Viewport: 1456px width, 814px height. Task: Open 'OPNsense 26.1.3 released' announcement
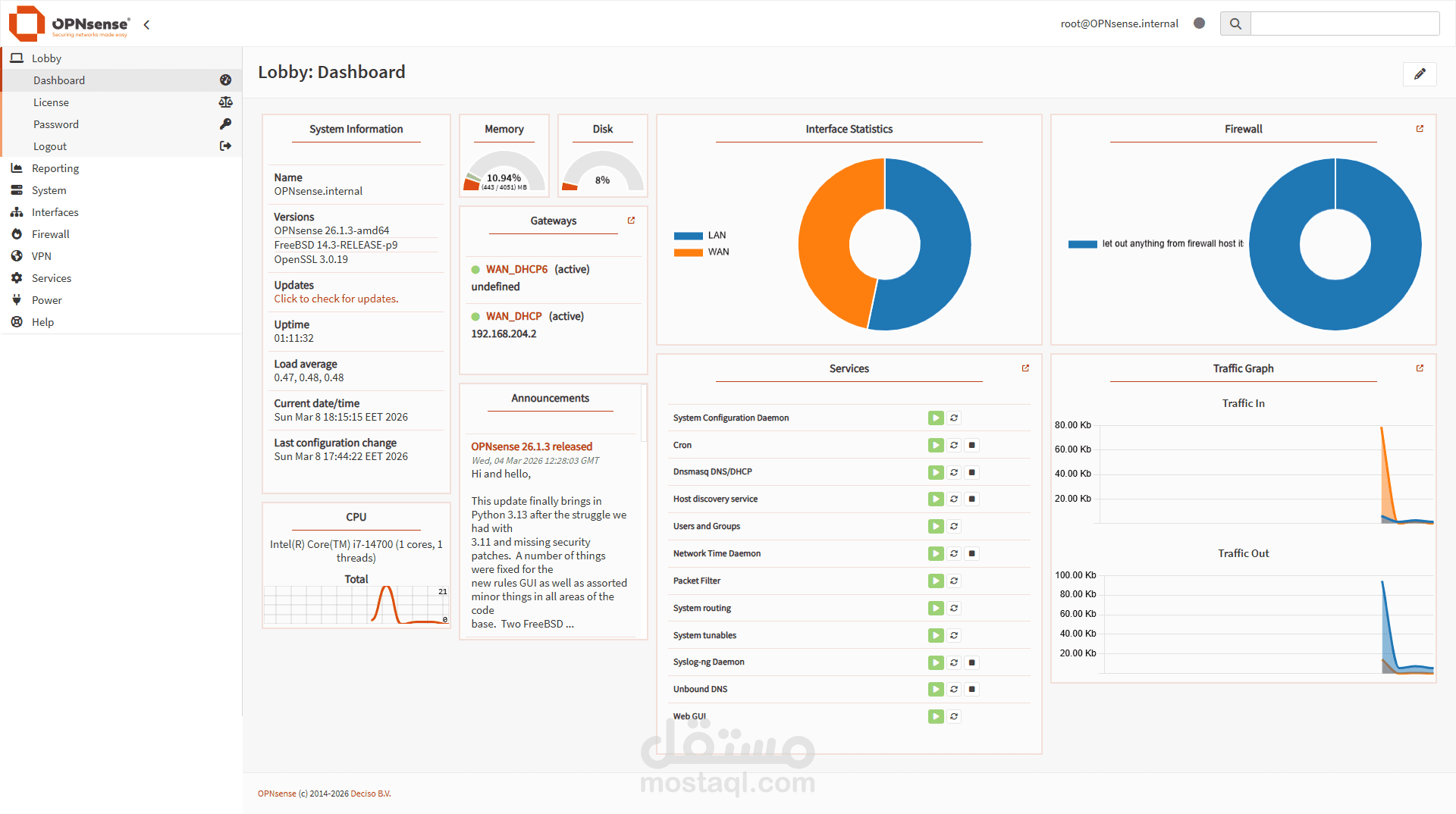[x=532, y=446]
